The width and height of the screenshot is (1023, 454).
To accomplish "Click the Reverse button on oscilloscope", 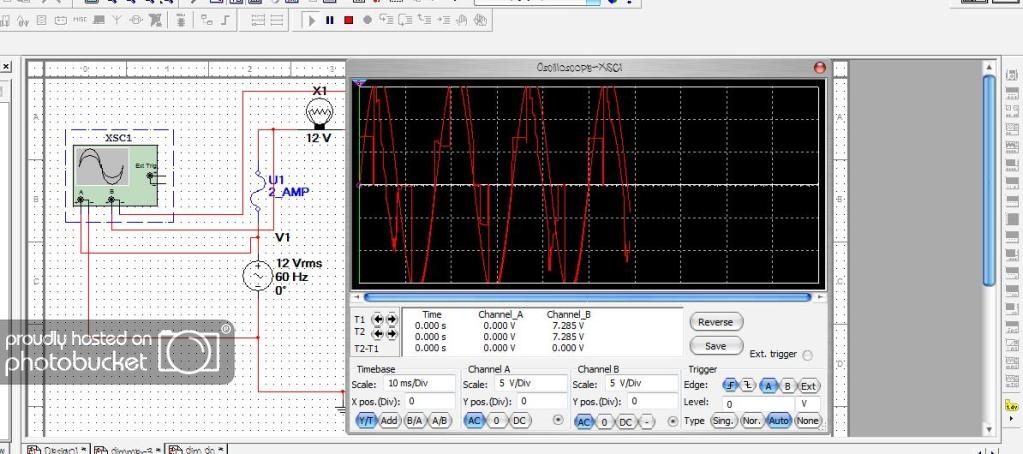I will 716,322.
